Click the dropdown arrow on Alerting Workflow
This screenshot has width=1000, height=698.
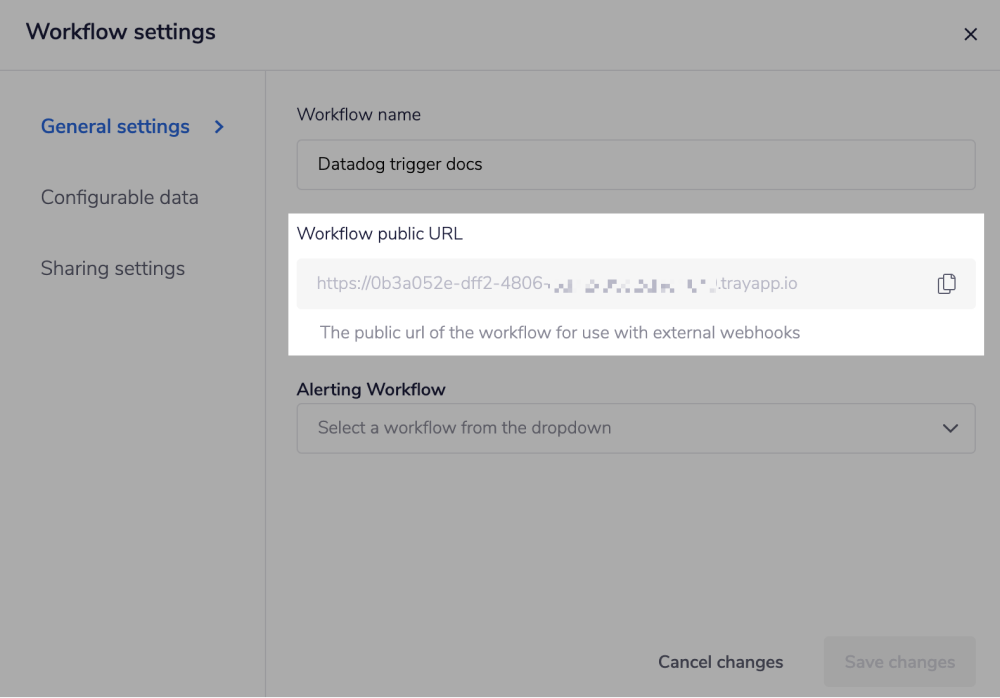point(951,427)
